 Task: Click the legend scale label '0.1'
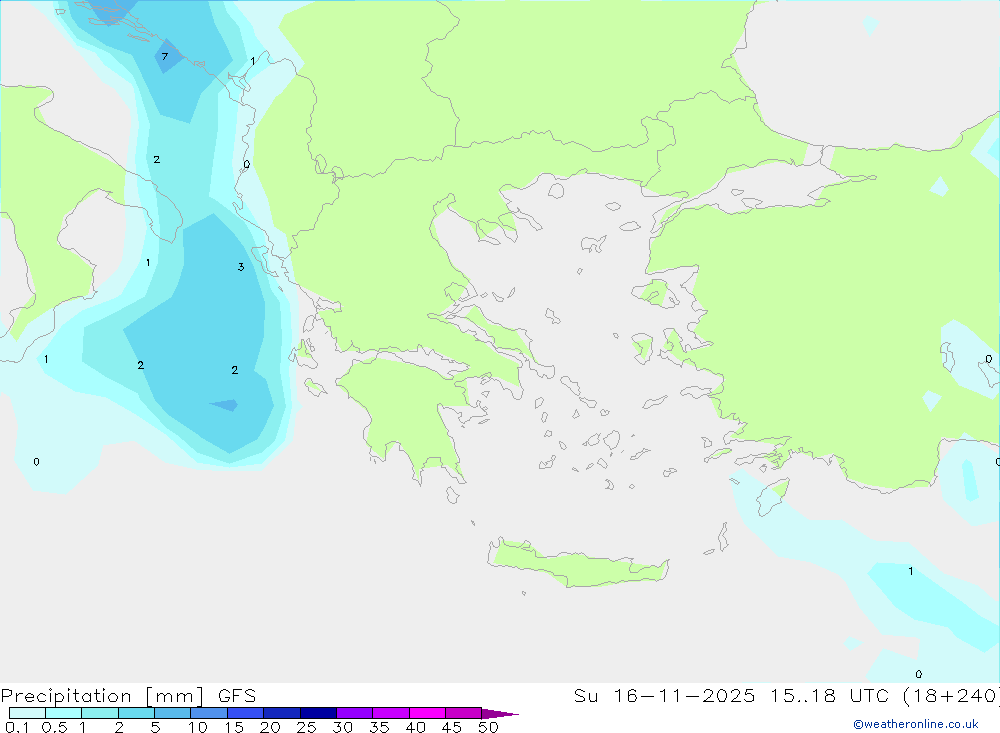click(17, 727)
